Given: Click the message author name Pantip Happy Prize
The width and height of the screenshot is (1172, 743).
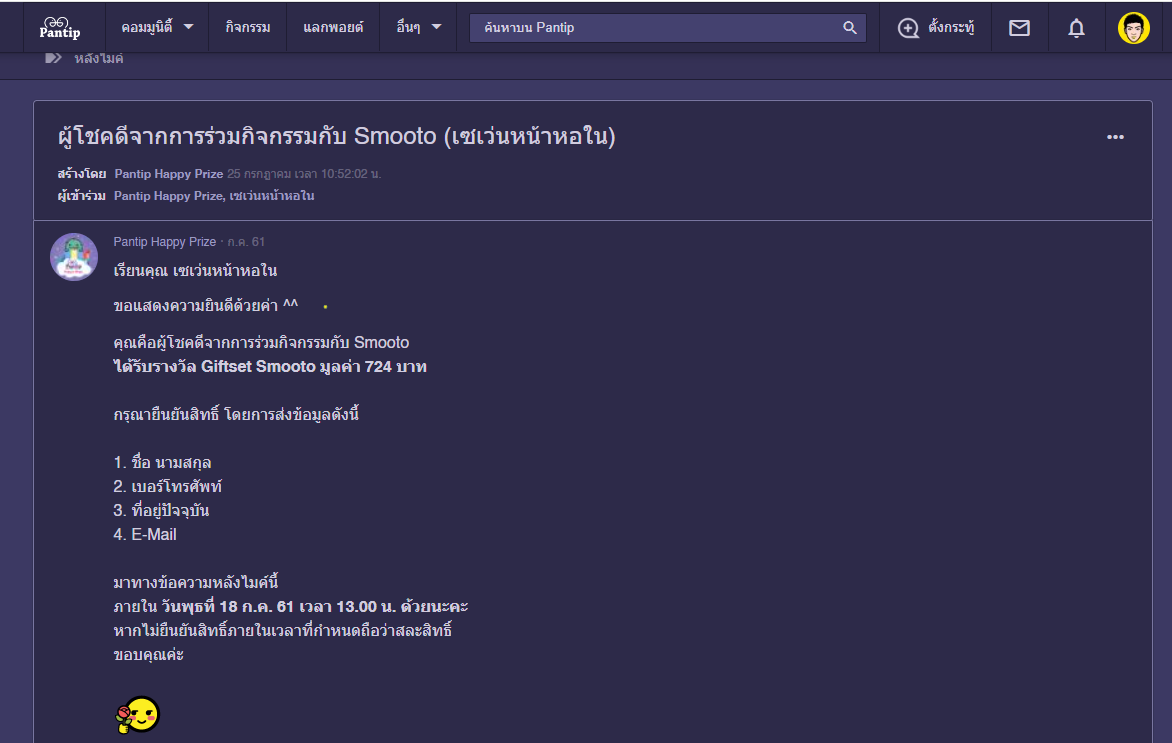Looking at the screenshot, I should (164, 241).
